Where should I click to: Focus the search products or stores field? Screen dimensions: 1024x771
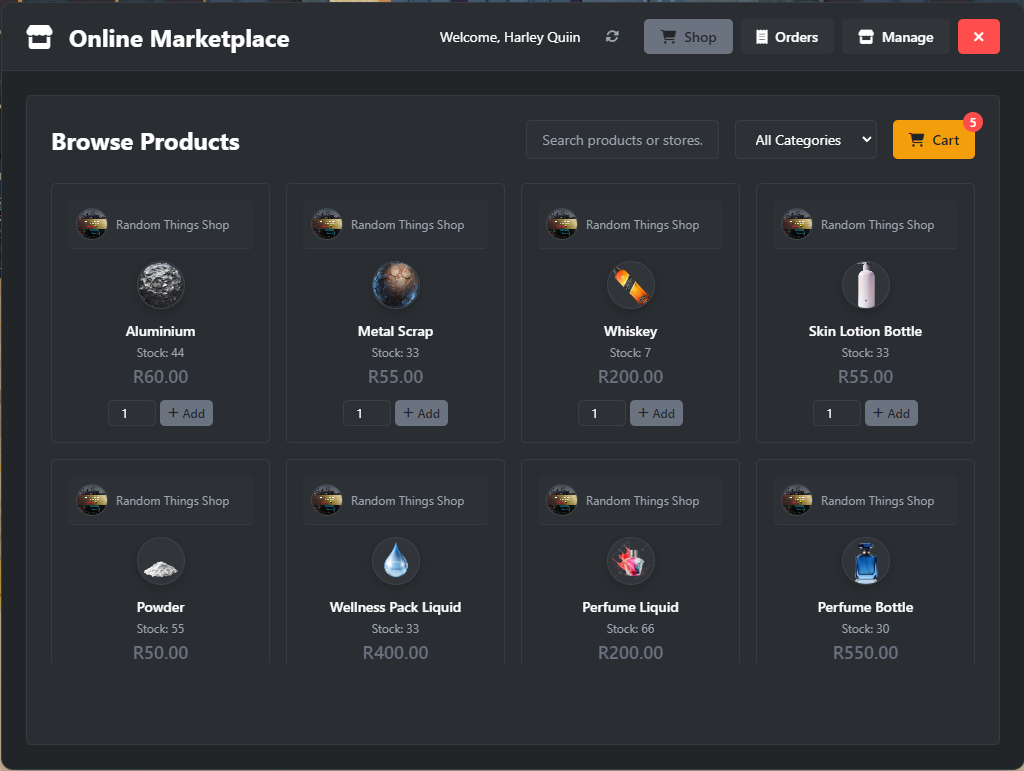tap(622, 140)
